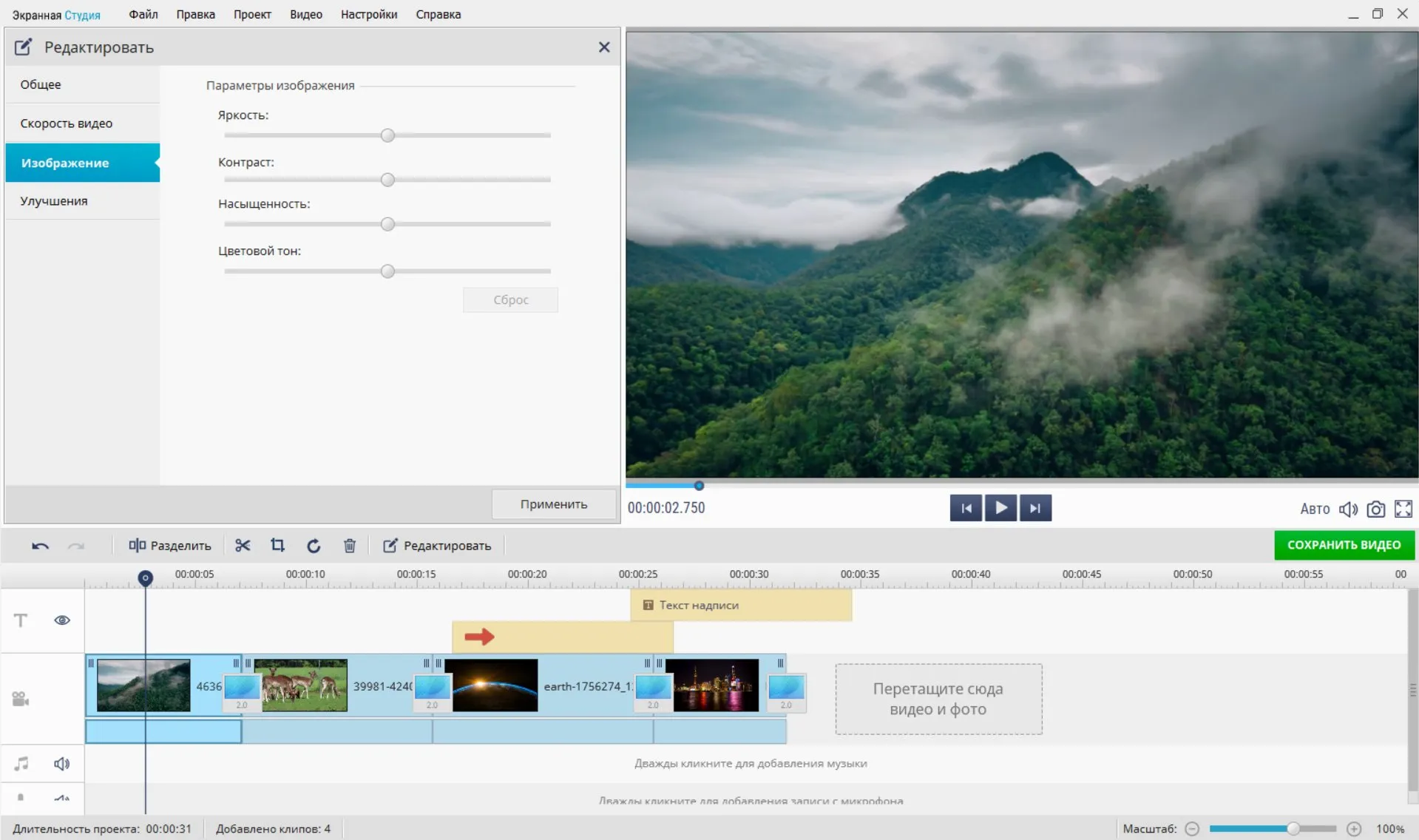Take a snapshot with camera icon
The width and height of the screenshot is (1419, 840).
point(1375,509)
